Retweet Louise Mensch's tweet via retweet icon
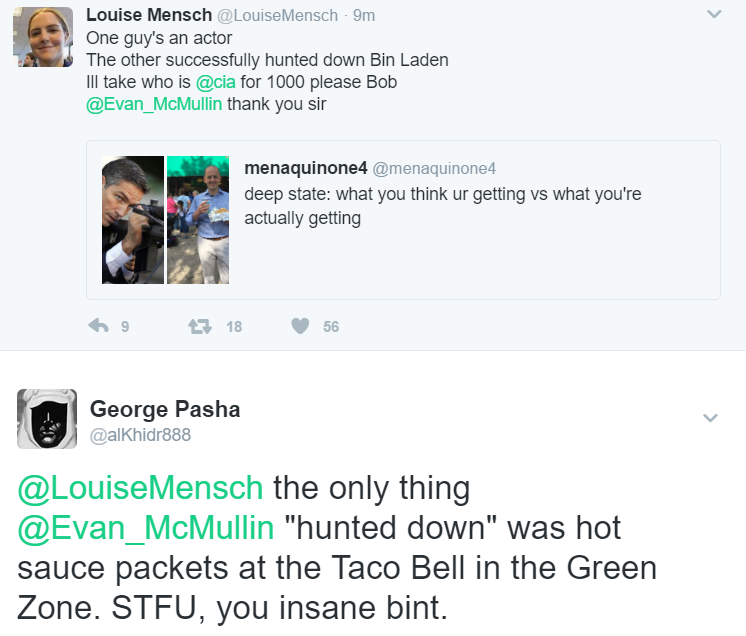 200,326
